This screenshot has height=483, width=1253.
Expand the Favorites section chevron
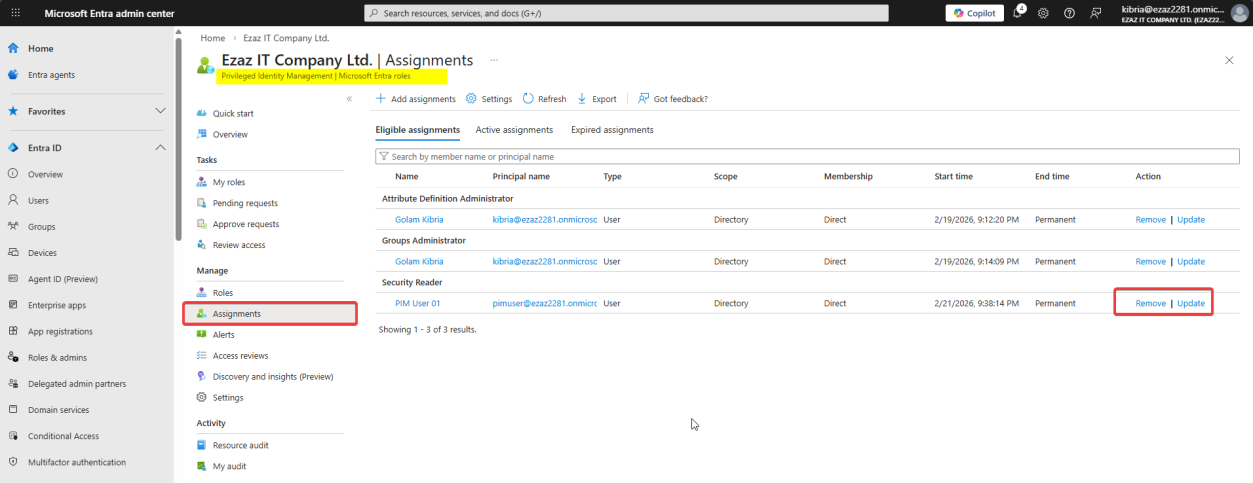[x=160, y=111]
